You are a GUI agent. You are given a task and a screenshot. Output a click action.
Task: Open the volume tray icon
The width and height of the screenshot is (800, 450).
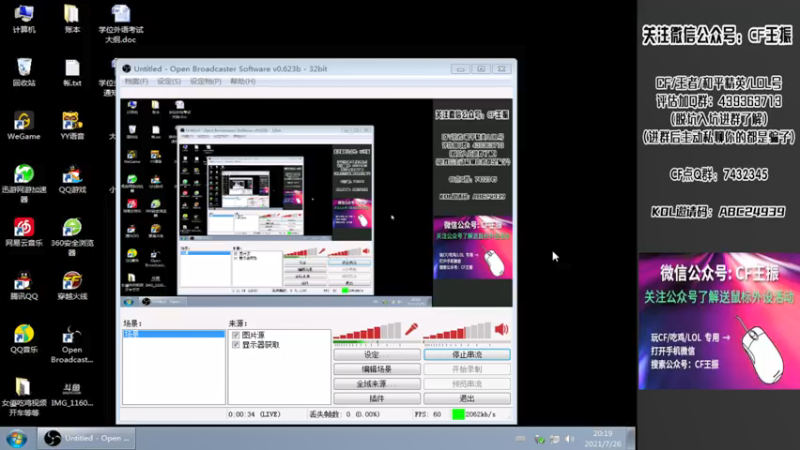tap(570, 439)
